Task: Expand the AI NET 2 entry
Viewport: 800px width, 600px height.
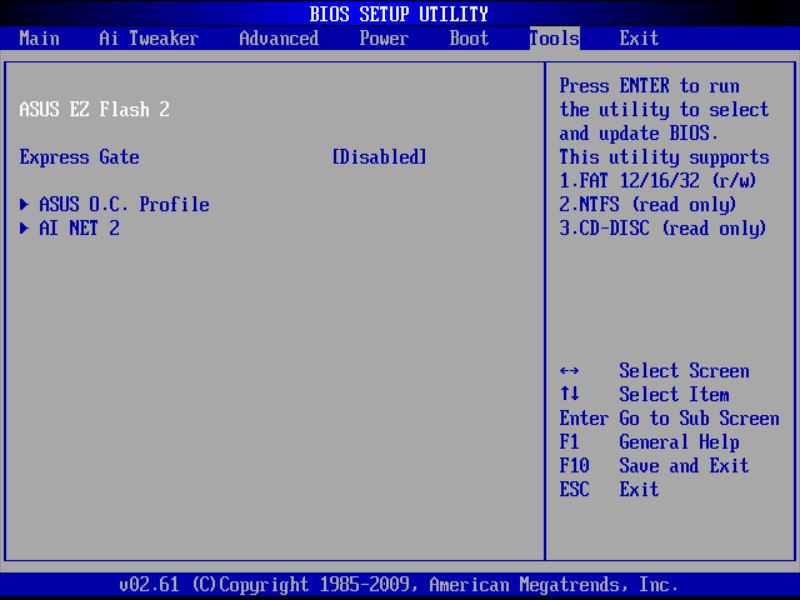Action: click(x=85, y=228)
